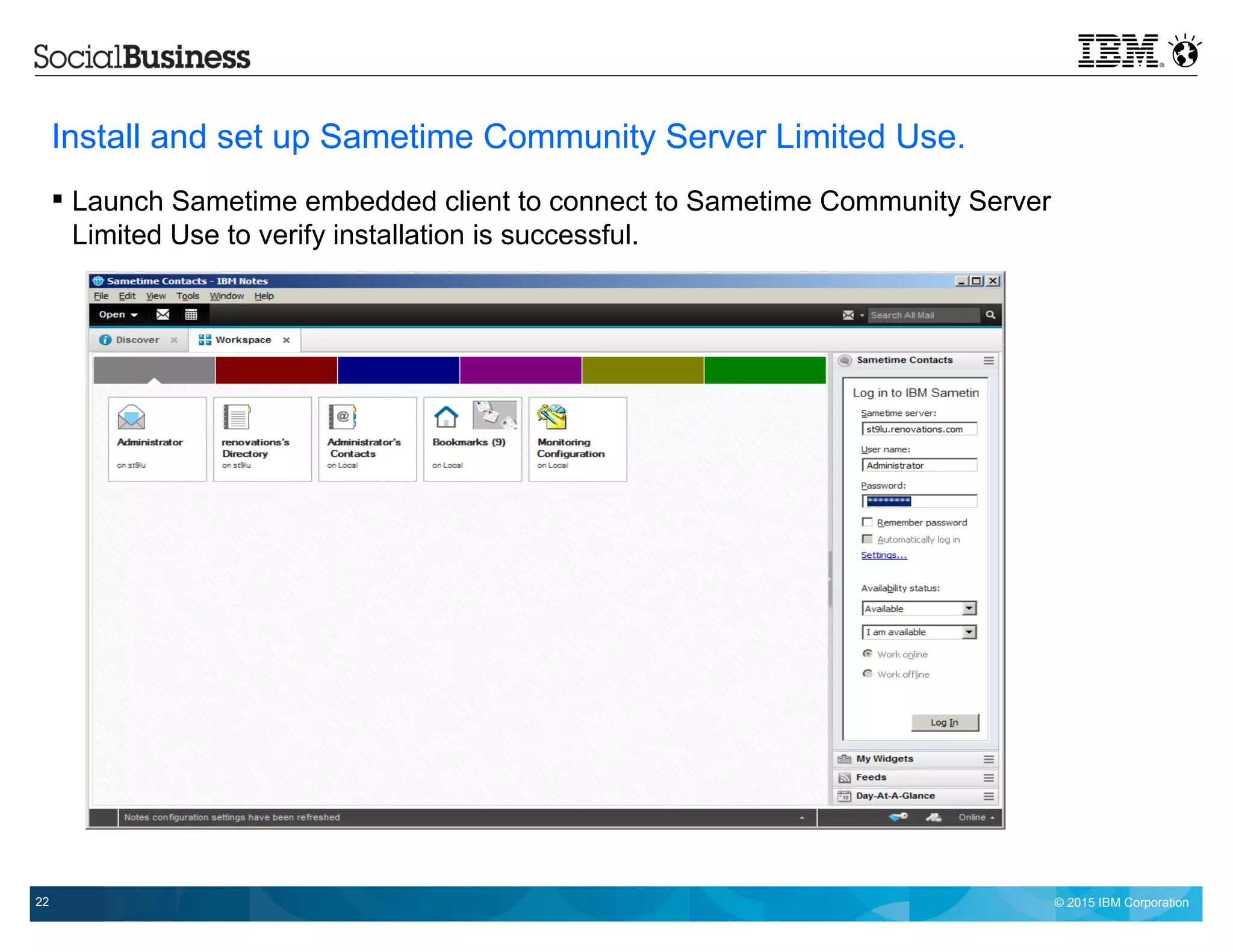Select the olive workspace page tab
The height and width of the screenshot is (952, 1233).
[x=643, y=369]
